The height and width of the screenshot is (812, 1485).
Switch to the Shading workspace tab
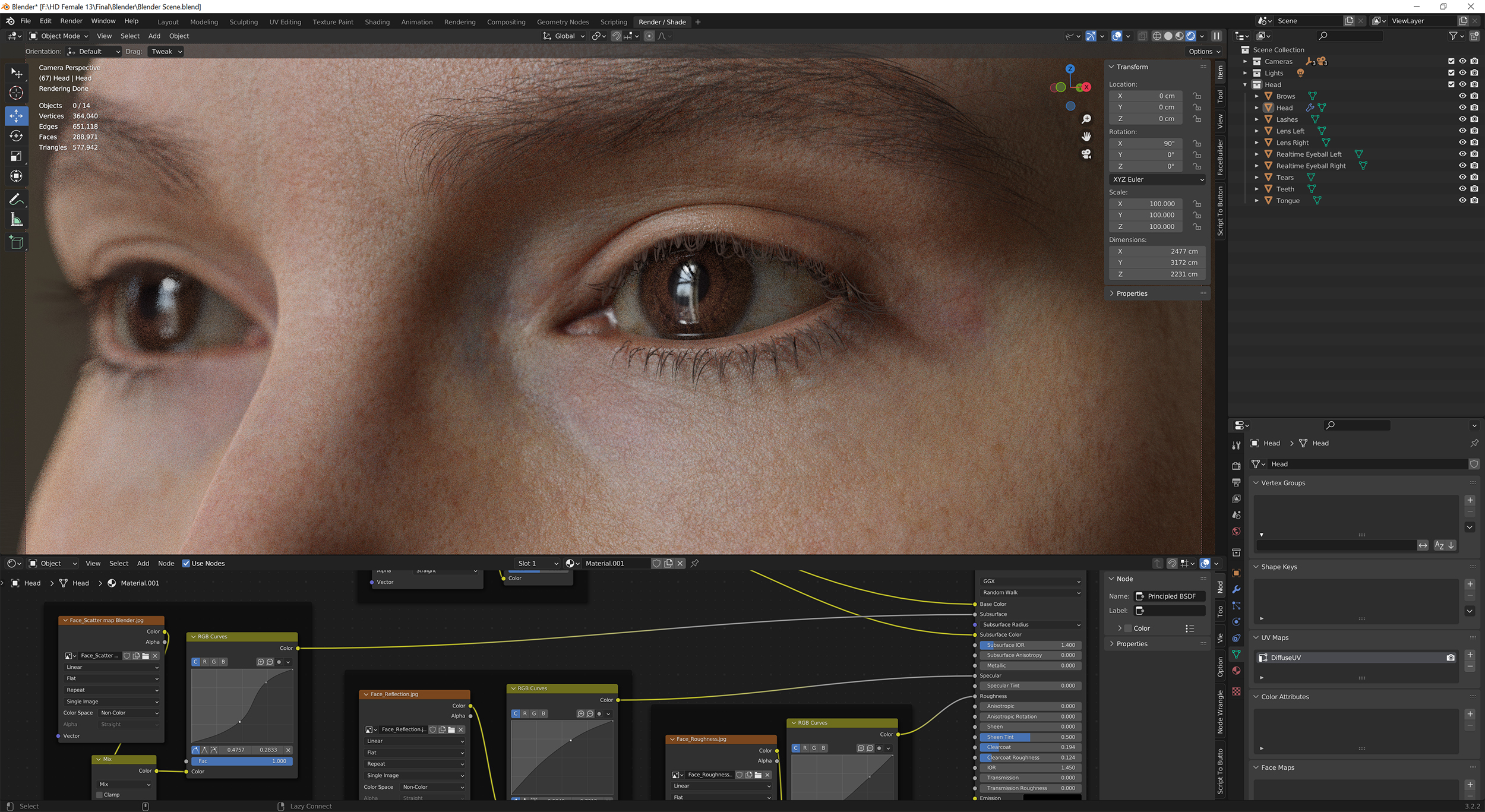[377, 22]
